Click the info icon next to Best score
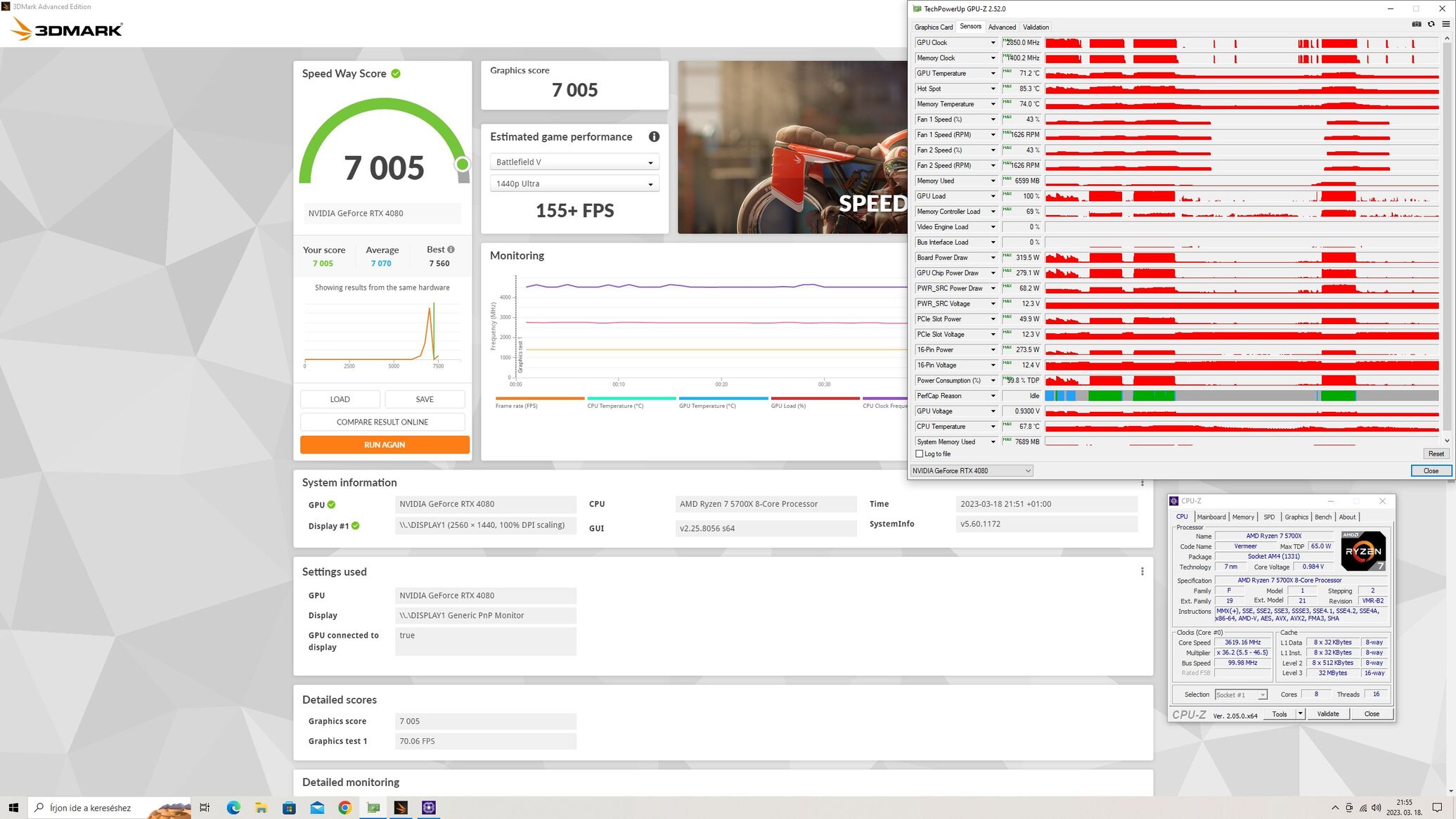This screenshot has width=1456, height=819. 451,250
